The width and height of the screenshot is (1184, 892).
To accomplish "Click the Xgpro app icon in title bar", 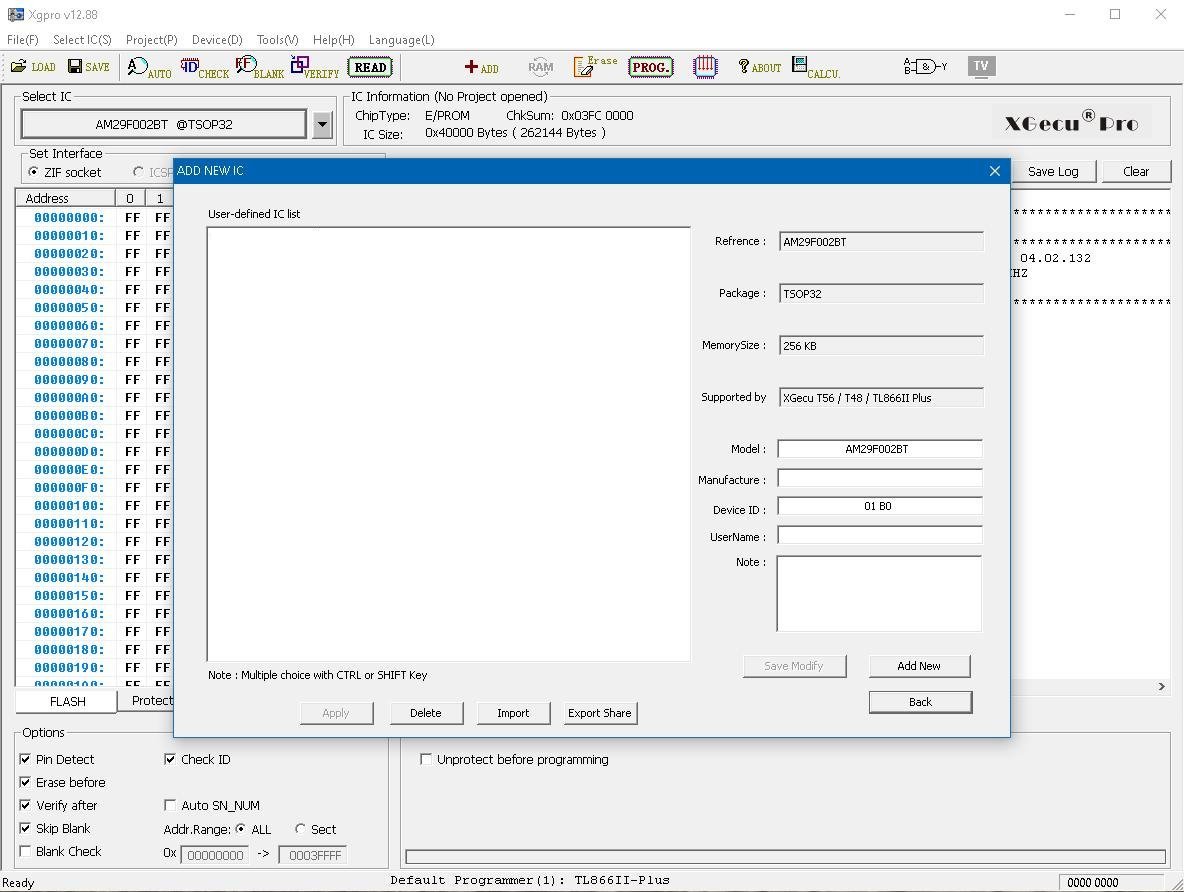I will coord(15,14).
